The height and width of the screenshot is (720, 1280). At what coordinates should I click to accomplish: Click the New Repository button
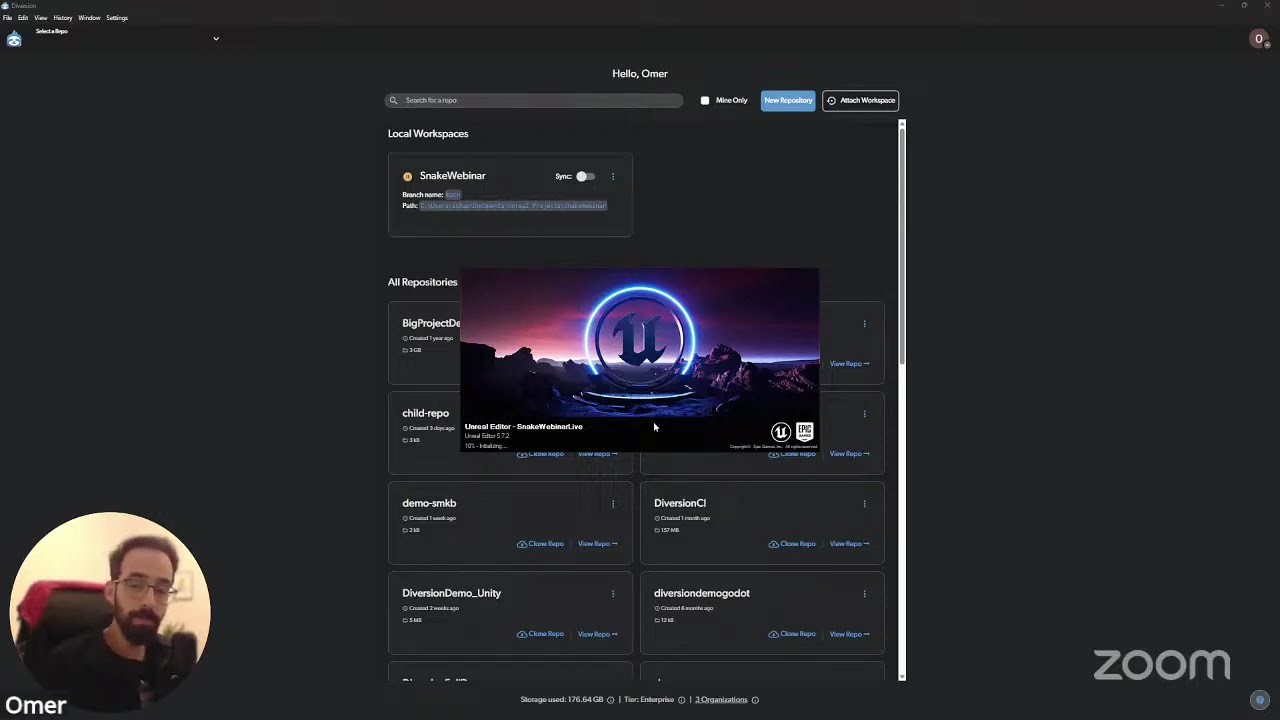tap(788, 100)
